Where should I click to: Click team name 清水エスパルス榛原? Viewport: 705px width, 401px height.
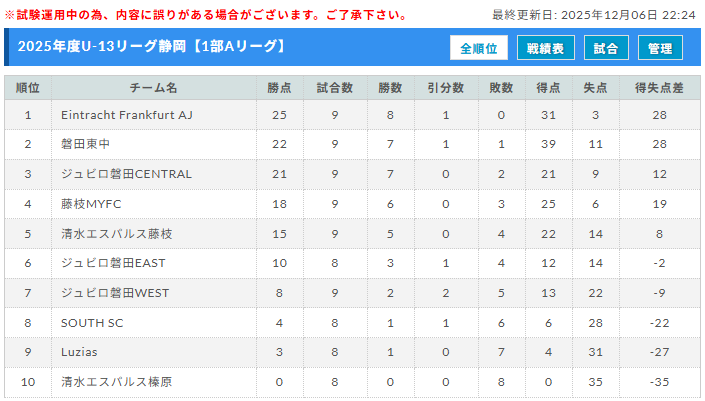pyautogui.click(x=116, y=382)
